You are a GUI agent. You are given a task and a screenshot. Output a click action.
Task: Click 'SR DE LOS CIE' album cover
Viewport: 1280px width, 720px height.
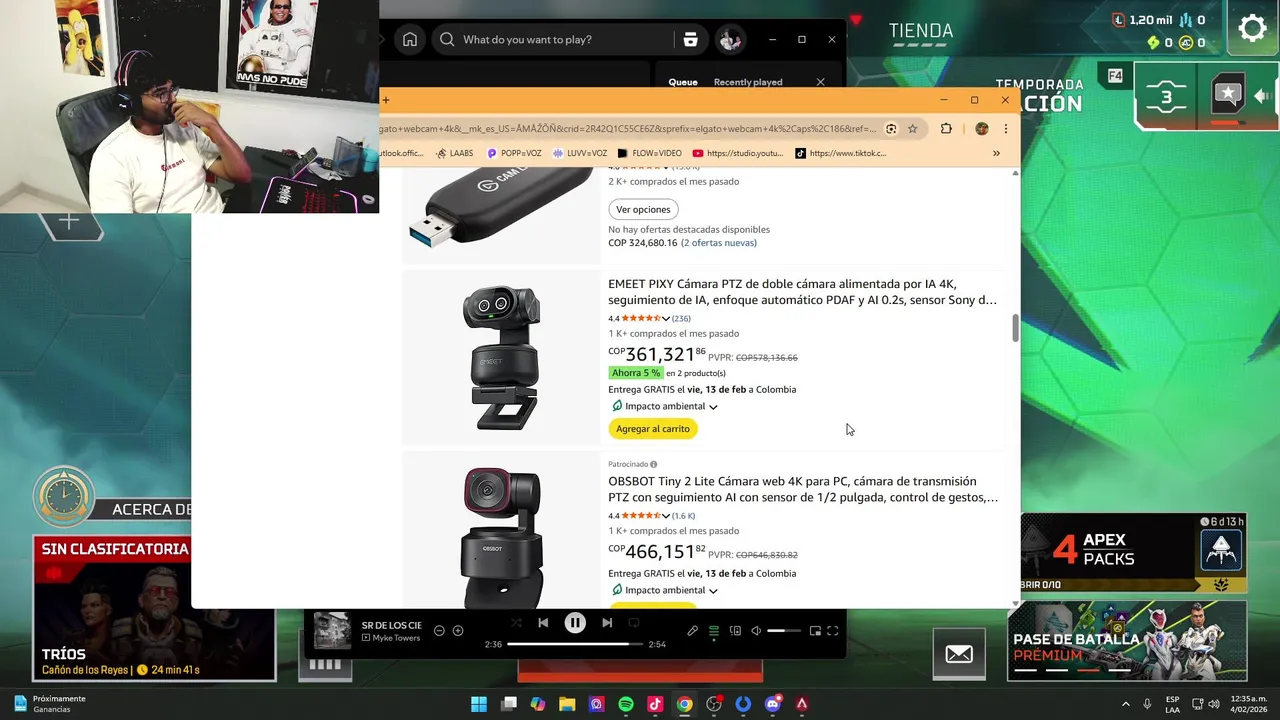[x=332, y=631]
